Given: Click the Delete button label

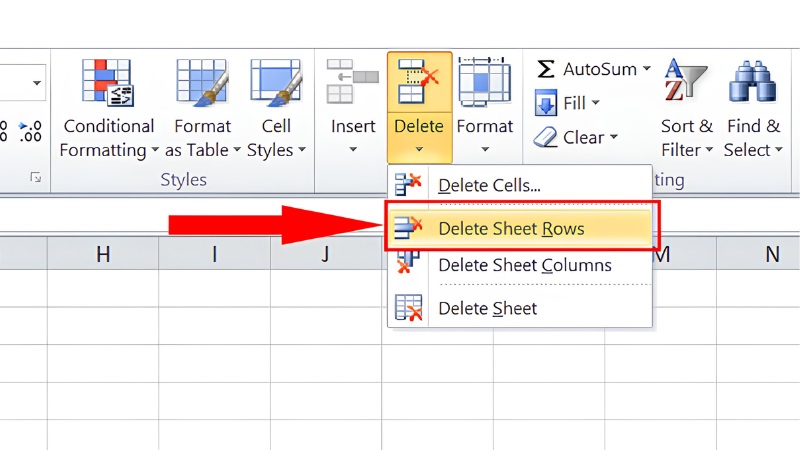Looking at the screenshot, I should [x=419, y=126].
